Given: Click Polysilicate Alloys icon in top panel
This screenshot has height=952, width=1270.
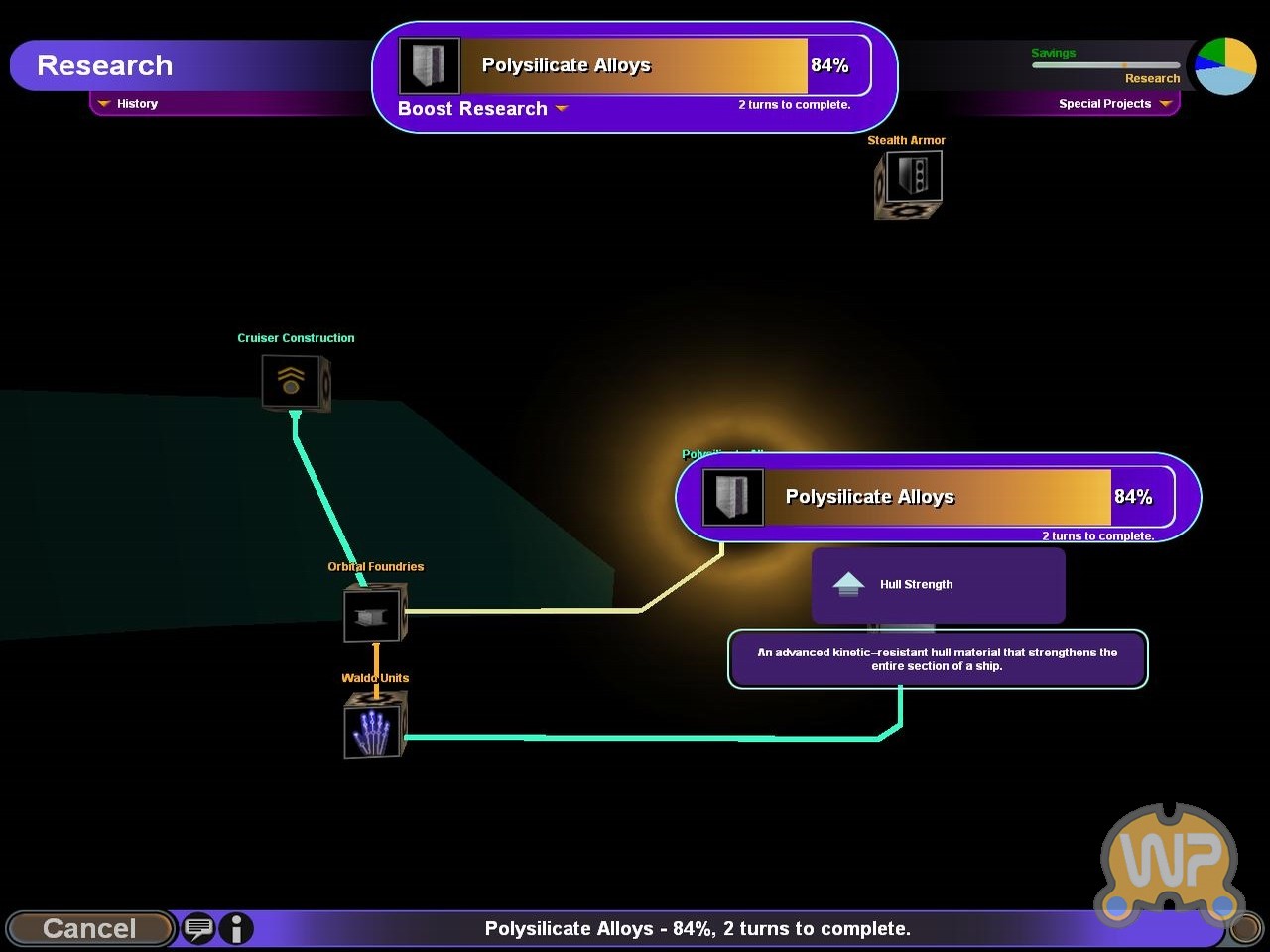Looking at the screenshot, I should 430,65.
